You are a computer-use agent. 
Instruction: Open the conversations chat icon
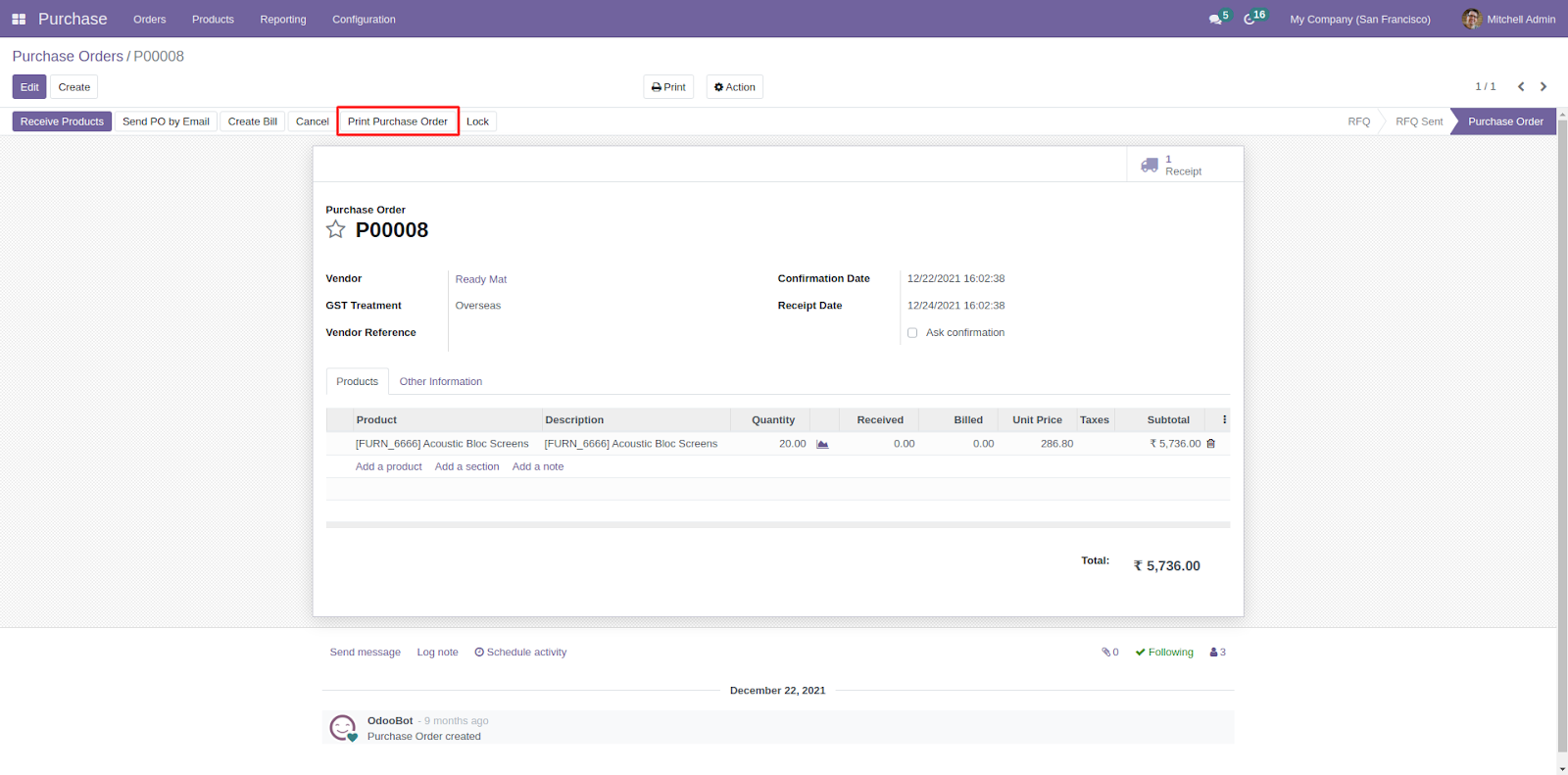pyautogui.click(x=1215, y=20)
